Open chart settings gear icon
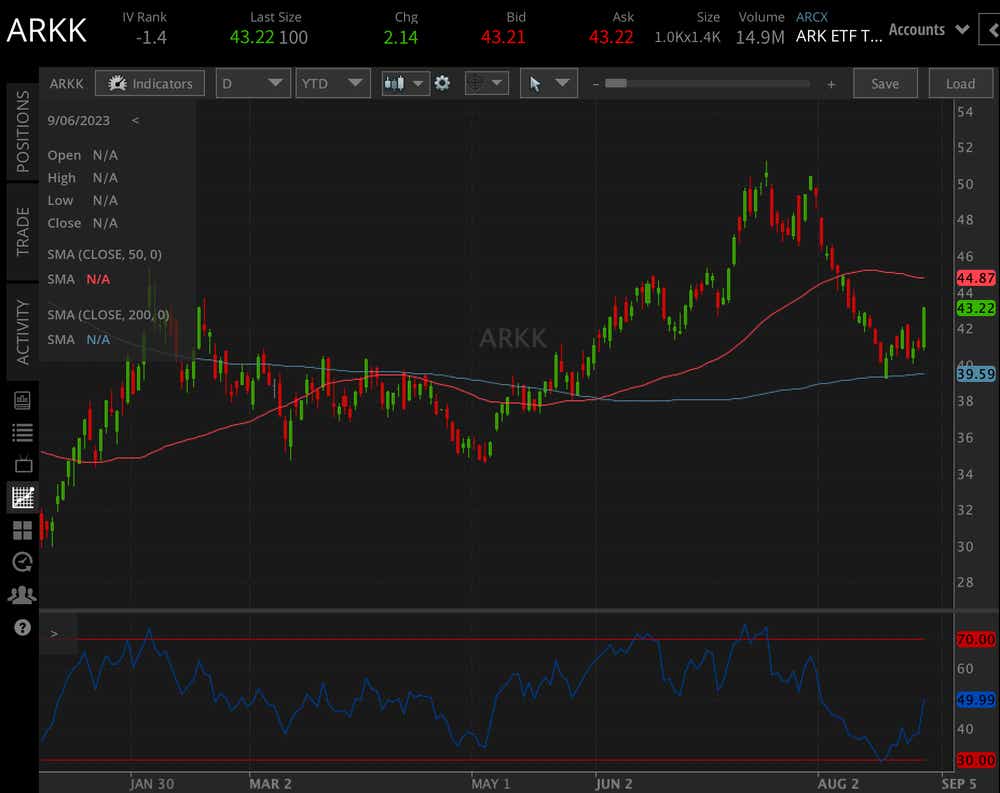 pyautogui.click(x=442, y=83)
